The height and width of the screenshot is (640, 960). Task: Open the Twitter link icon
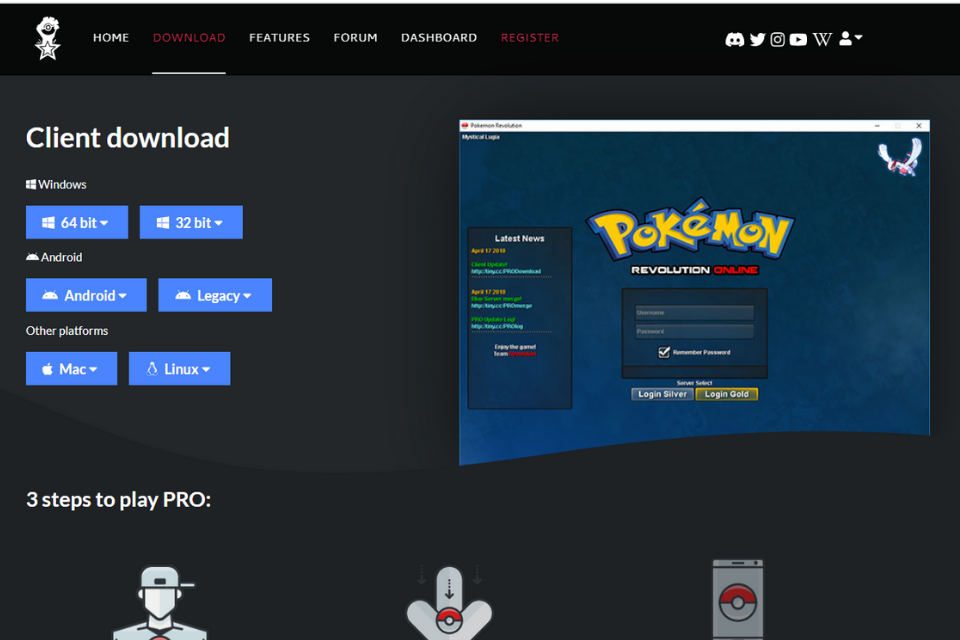pos(757,39)
